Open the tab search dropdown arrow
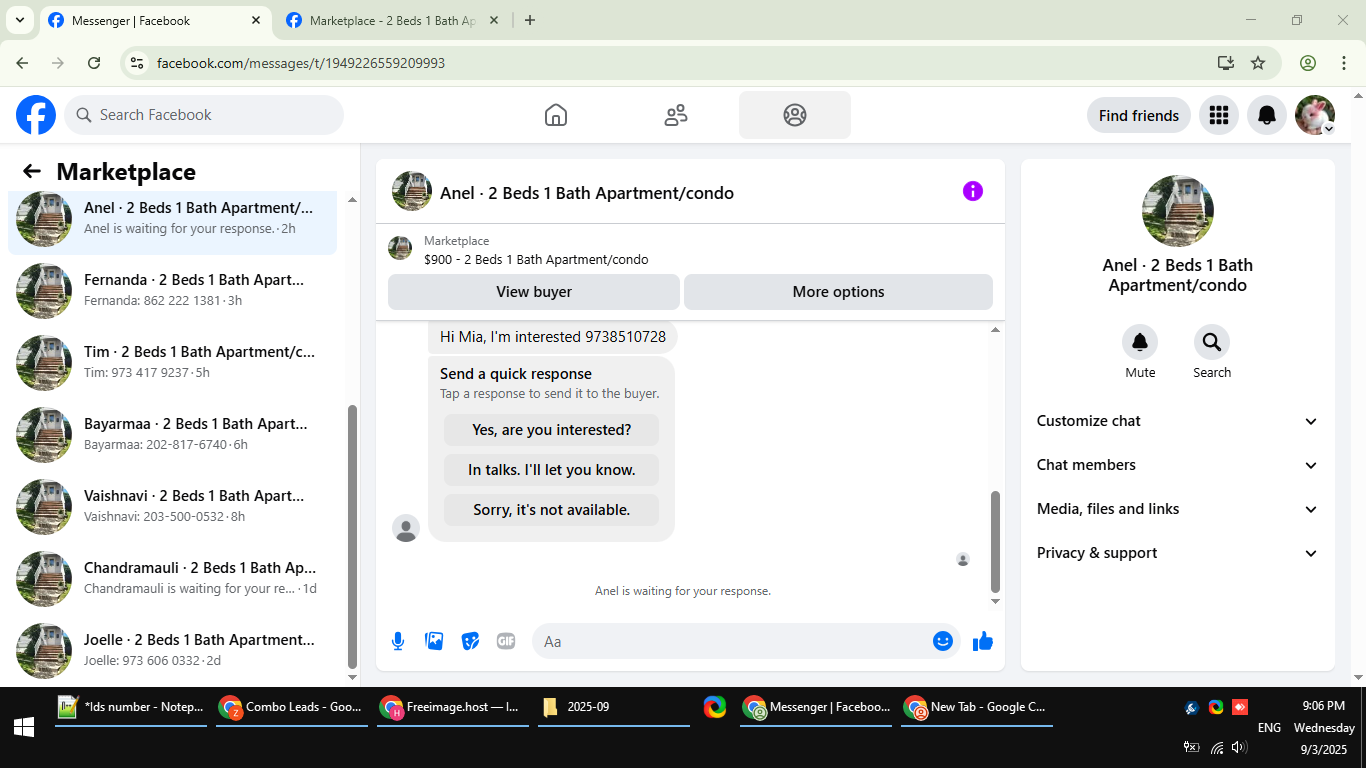 coord(19,20)
